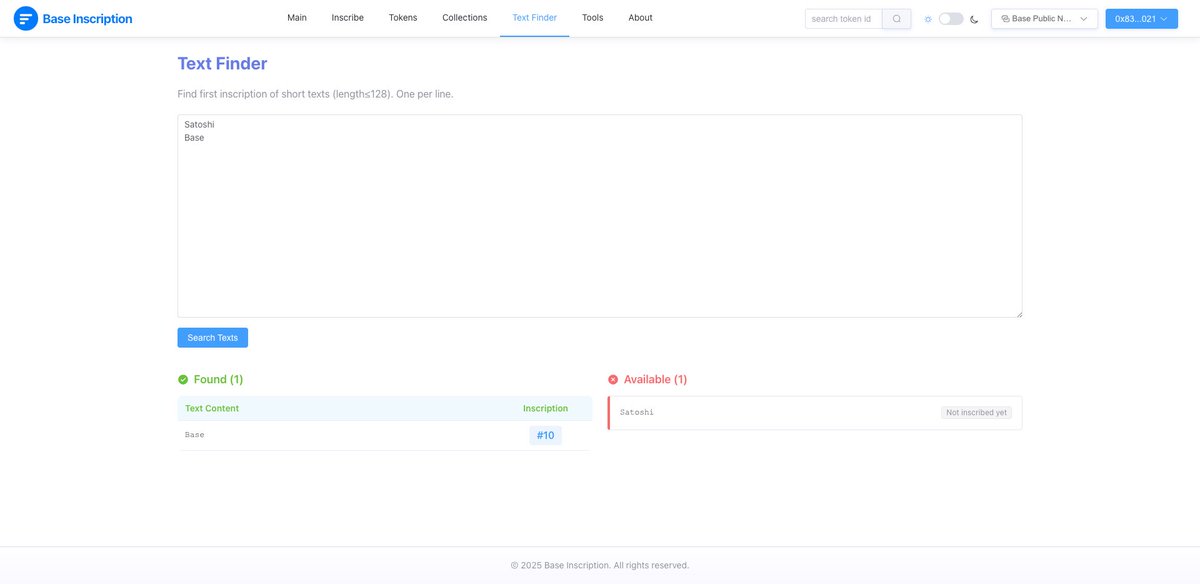Click the Text Finder page heading
1200x584 pixels.
[x=222, y=64]
